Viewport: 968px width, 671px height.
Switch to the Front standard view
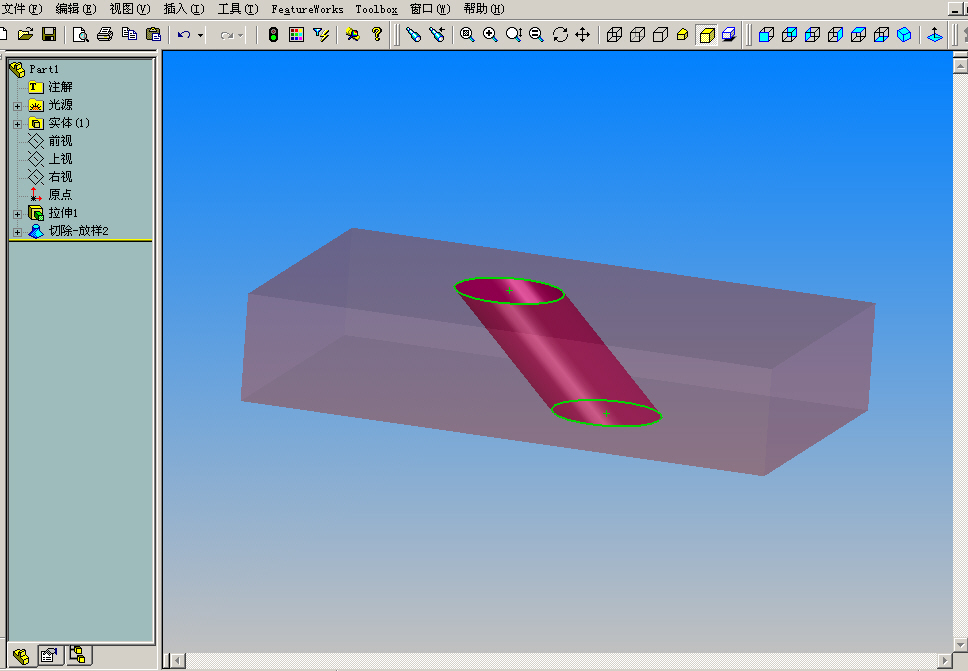tap(766, 35)
